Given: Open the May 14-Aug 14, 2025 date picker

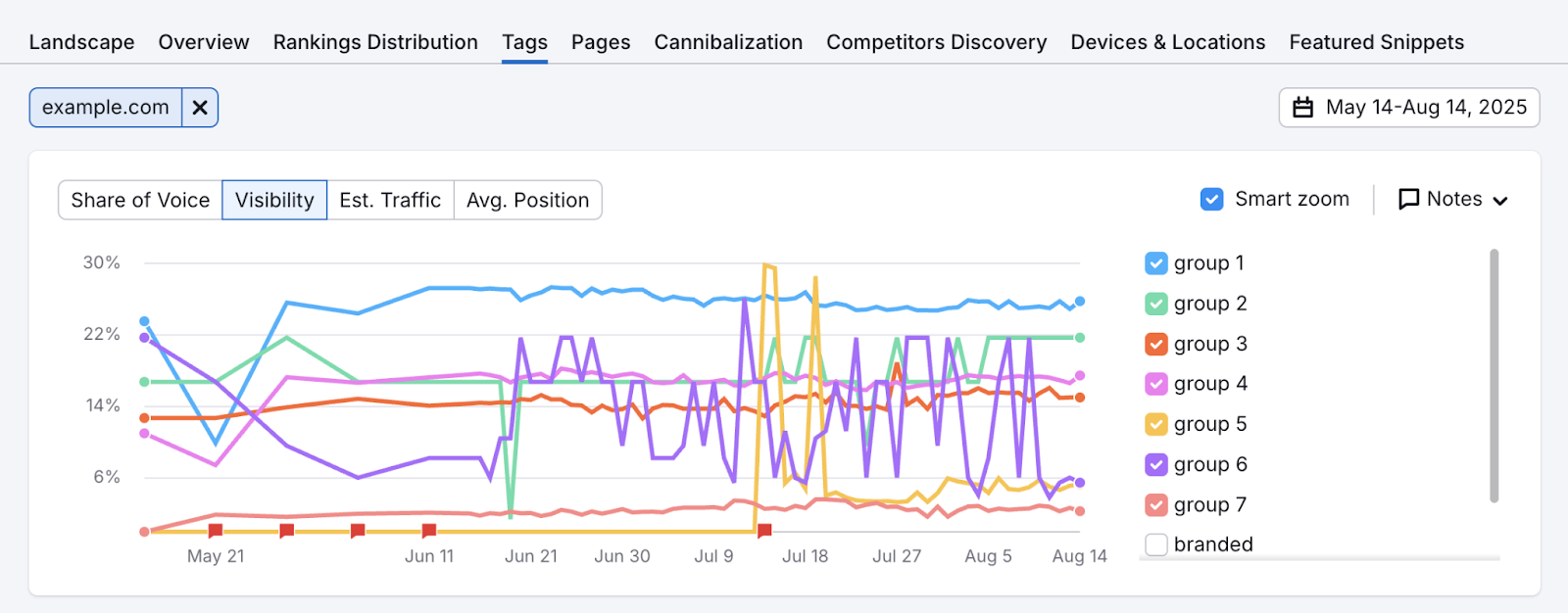Looking at the screenshot, I should pos(1409,108).
